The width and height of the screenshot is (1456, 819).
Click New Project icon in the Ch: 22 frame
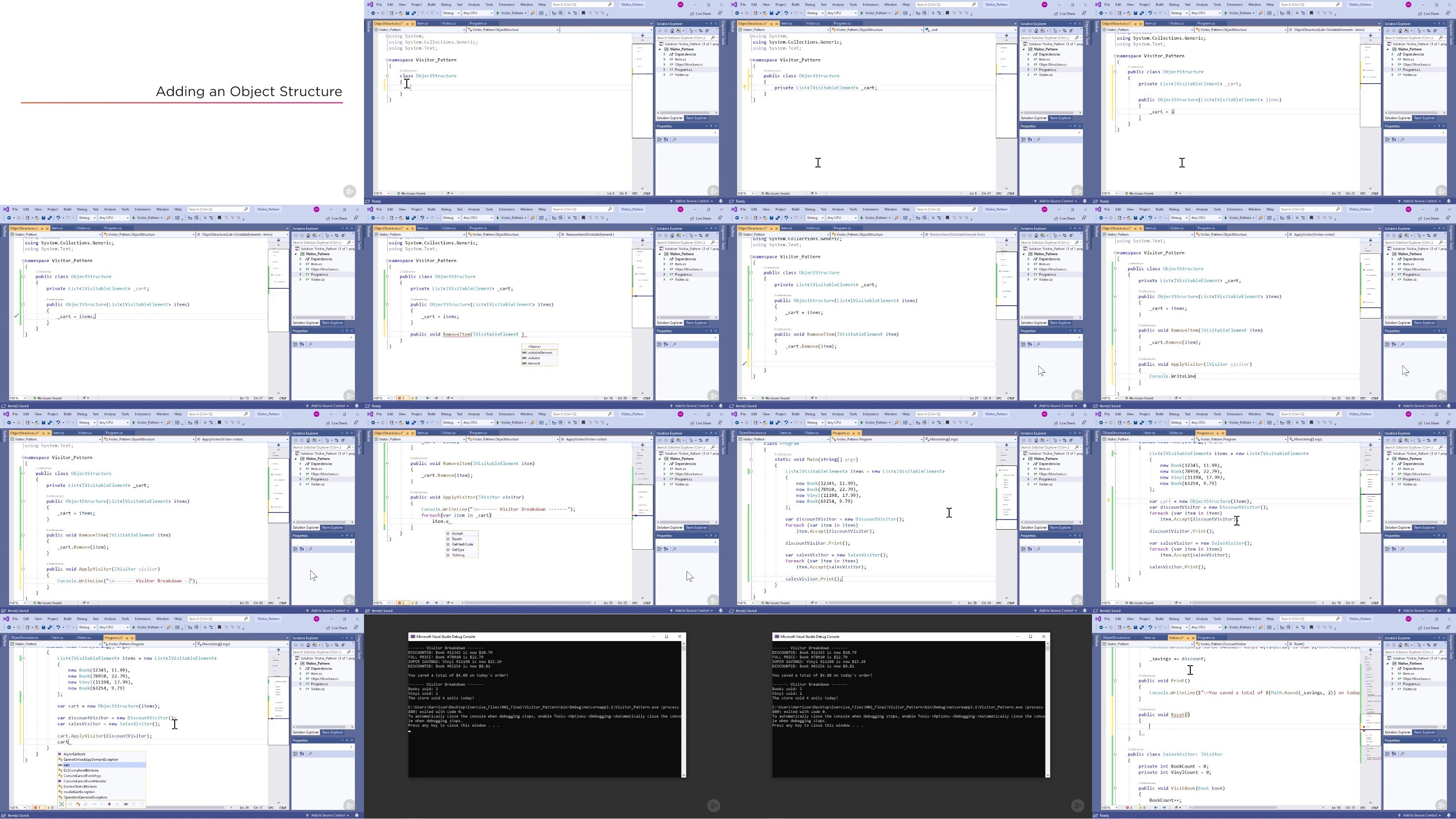click(x=1120, y=13)
